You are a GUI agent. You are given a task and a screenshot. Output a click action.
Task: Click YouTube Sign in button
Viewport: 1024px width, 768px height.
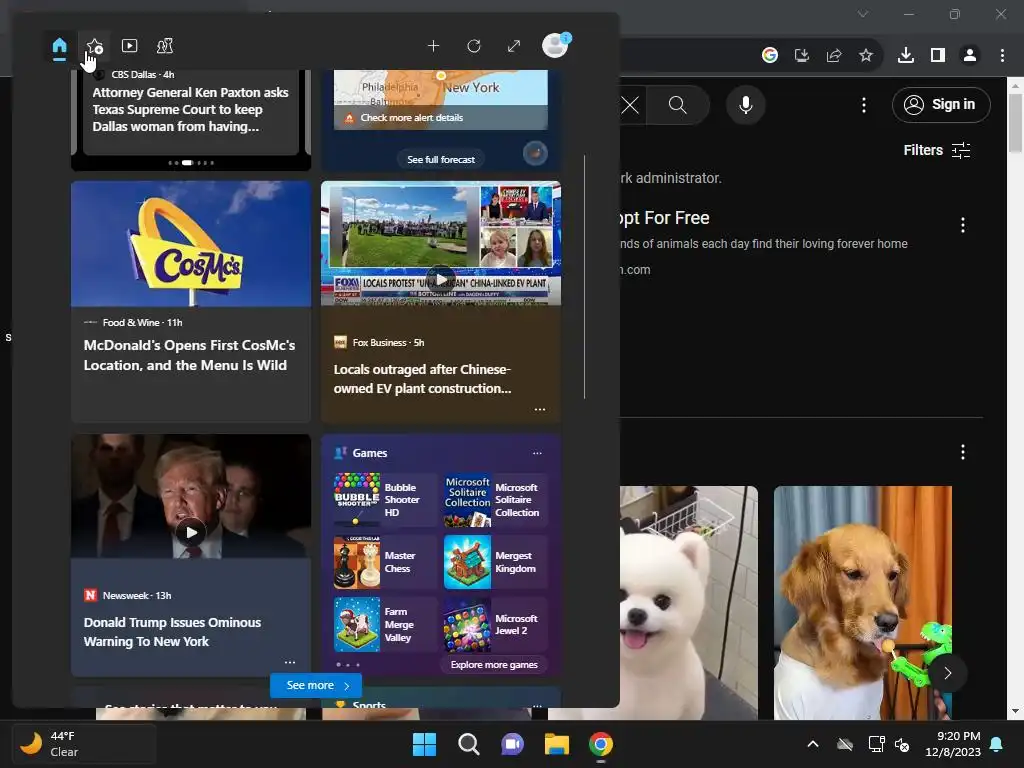point(941,104)
